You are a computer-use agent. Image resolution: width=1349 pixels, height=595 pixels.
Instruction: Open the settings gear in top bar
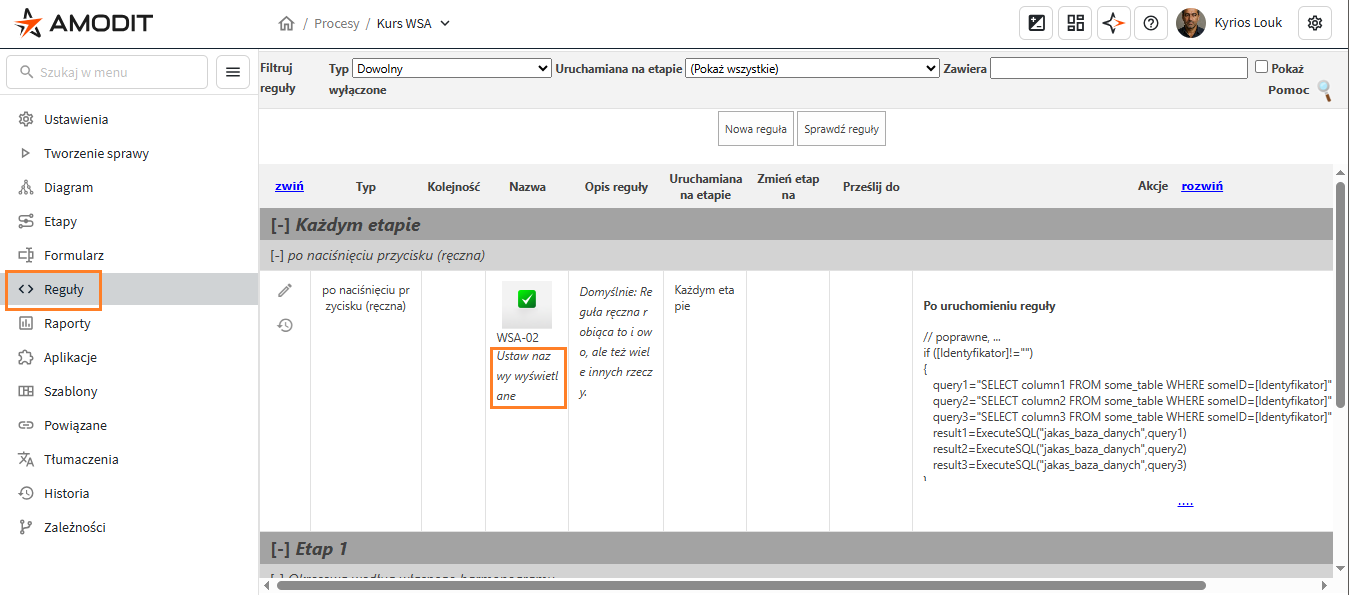pos(1315,23)
